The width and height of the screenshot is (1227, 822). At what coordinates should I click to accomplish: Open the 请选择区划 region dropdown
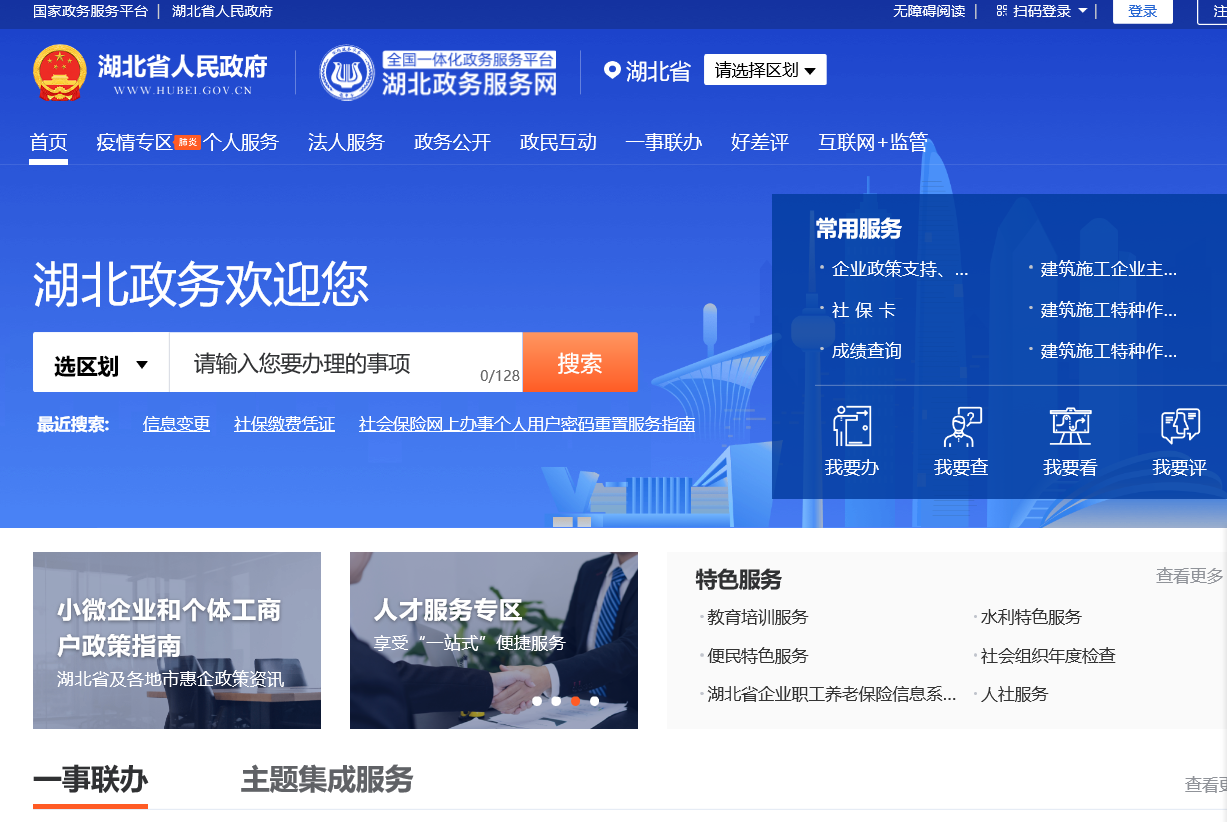pos(765,70)
